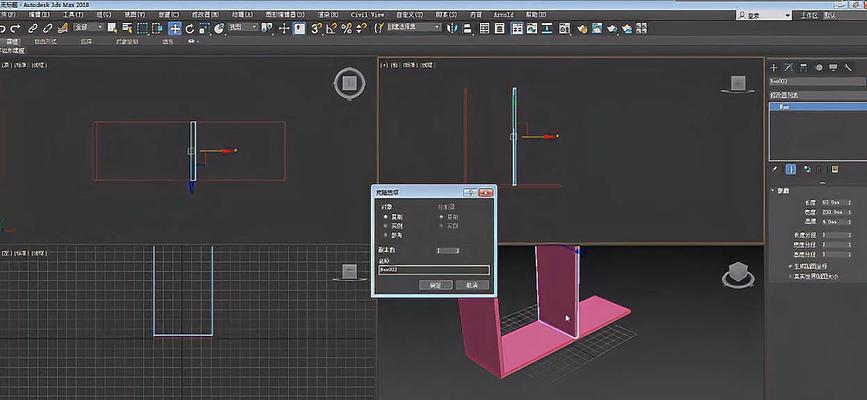Select the Link tool (chain icon)
Image resolution: width=867 pixels, height=400 pixels.
pos(33,28)
